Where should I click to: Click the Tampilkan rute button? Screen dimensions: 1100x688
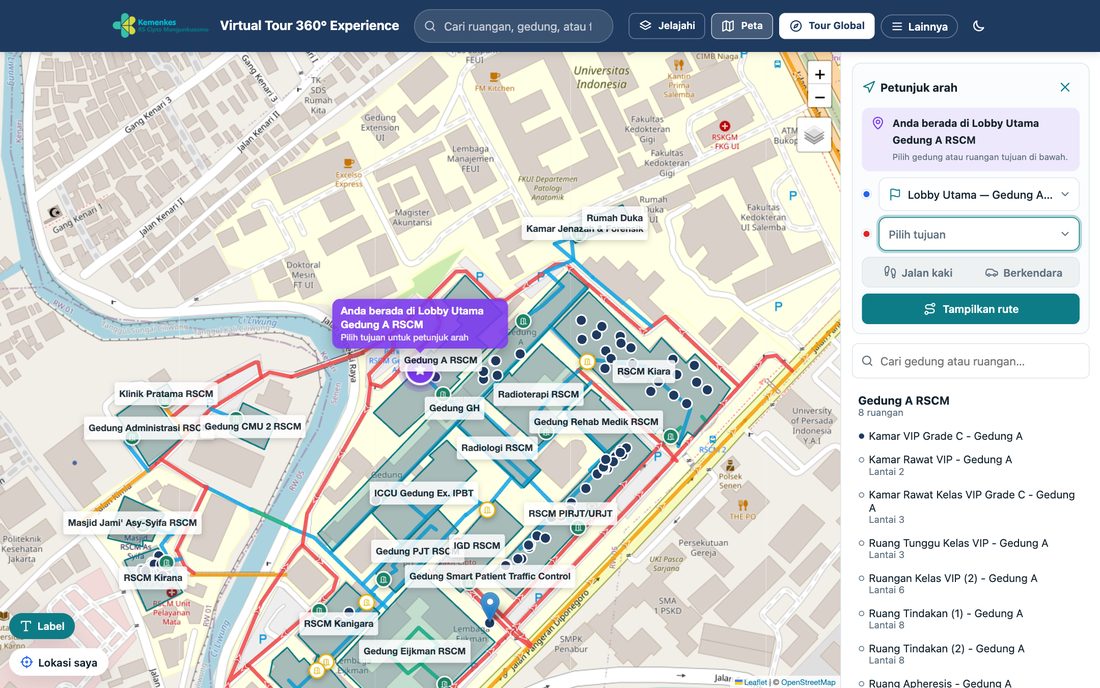click(970, 309)
